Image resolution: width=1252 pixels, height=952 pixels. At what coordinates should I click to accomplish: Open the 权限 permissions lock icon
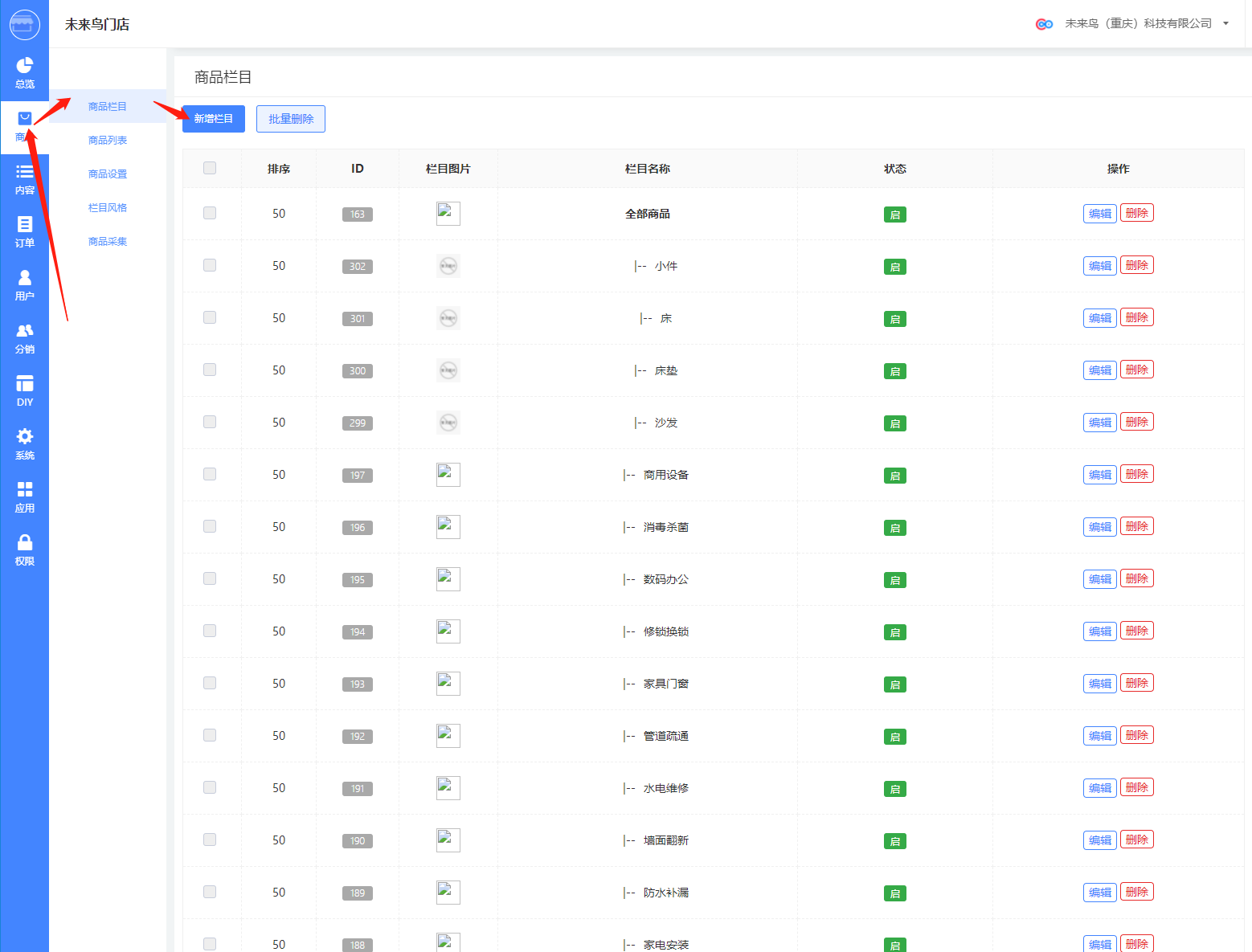point(24,550)
